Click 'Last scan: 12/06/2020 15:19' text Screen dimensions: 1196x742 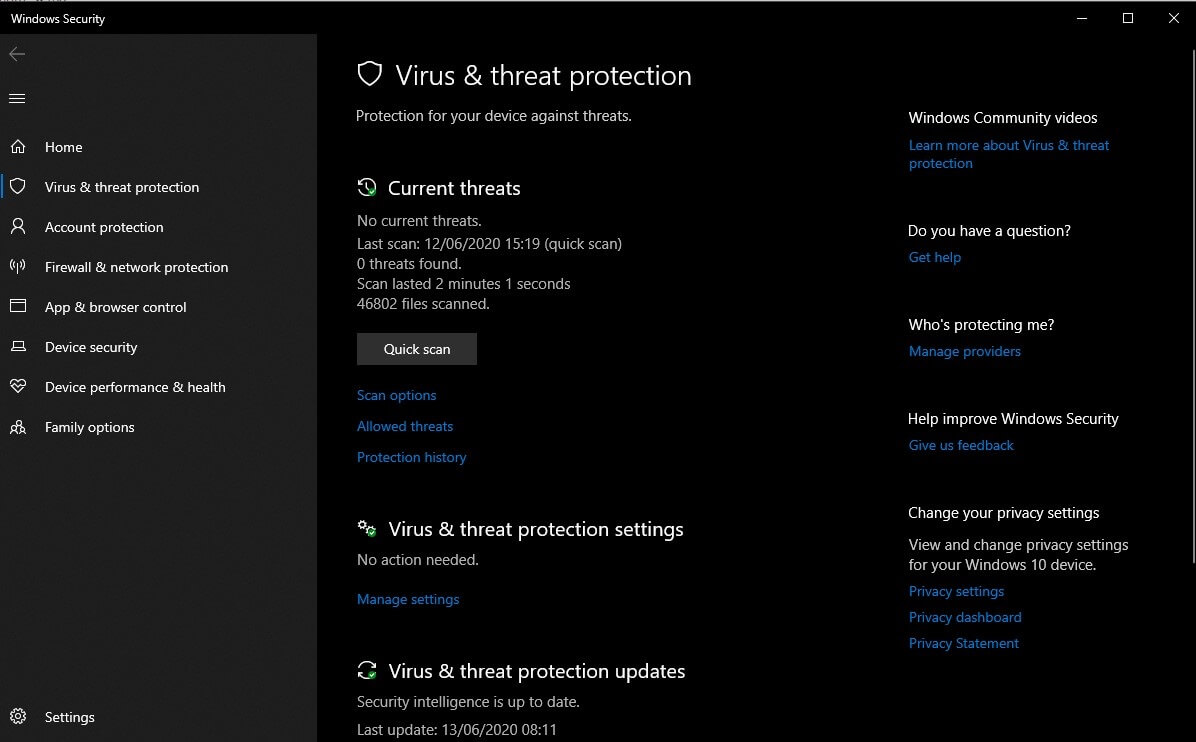[x=448, y=244]
